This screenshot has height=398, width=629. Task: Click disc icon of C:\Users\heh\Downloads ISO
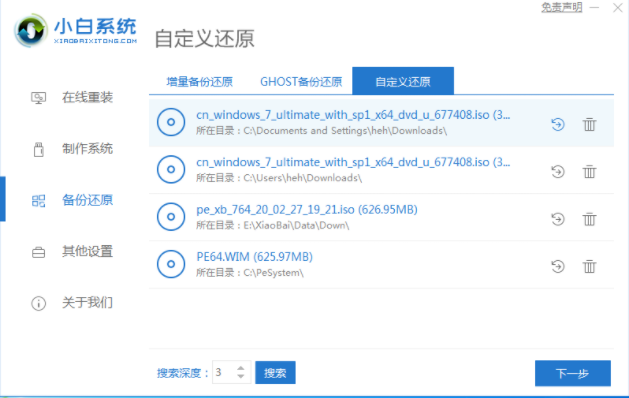click(171, 169)
